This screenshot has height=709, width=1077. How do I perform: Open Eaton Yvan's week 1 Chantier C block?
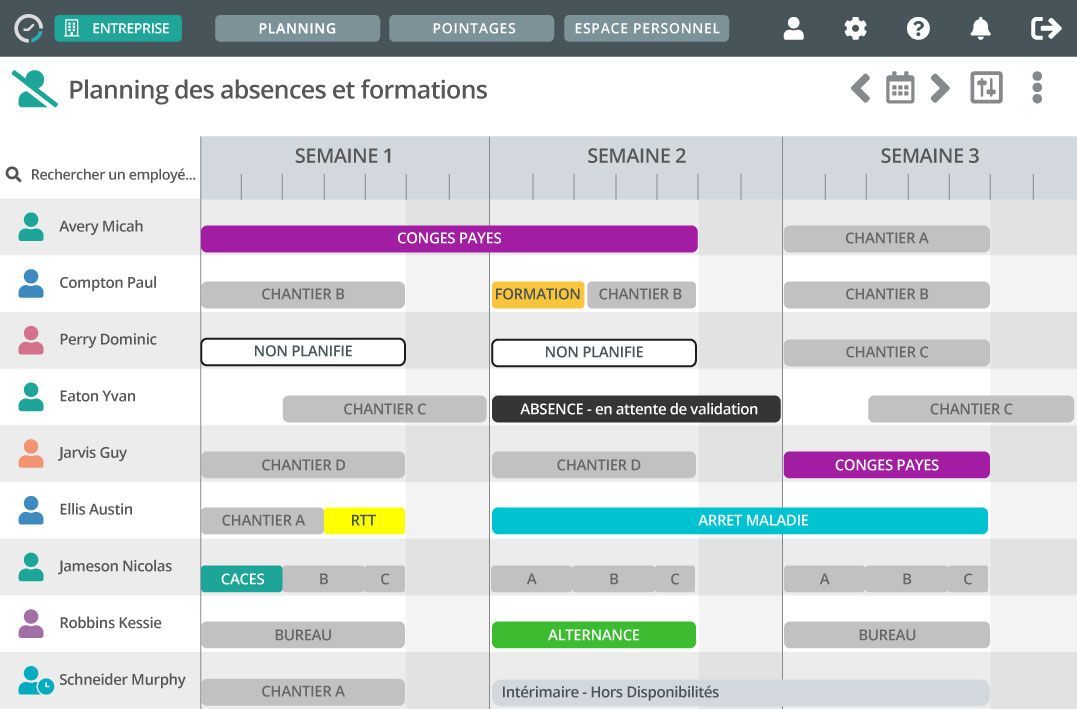385,409
